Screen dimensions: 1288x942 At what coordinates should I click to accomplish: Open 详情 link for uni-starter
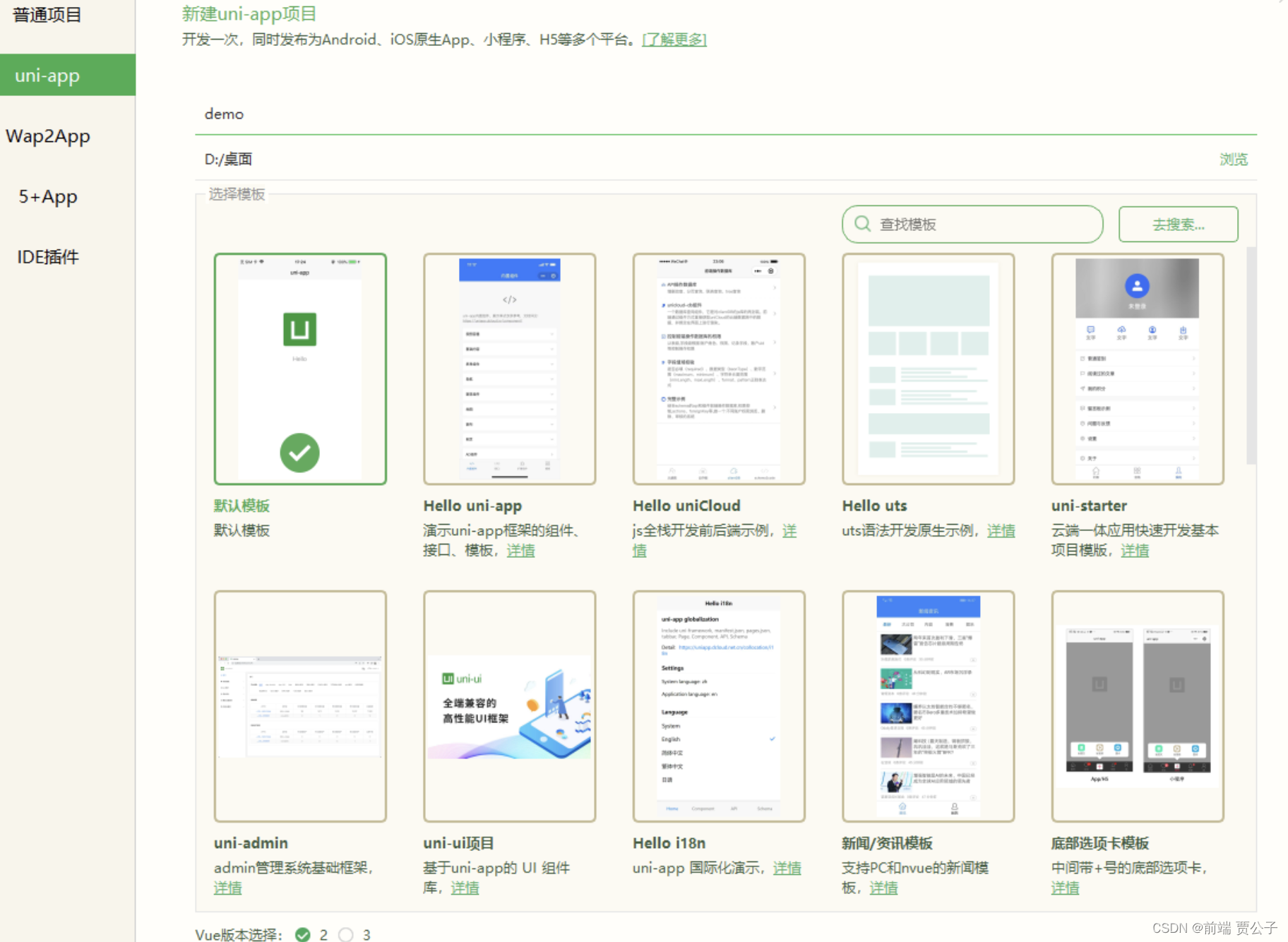tap(1135, 550)
